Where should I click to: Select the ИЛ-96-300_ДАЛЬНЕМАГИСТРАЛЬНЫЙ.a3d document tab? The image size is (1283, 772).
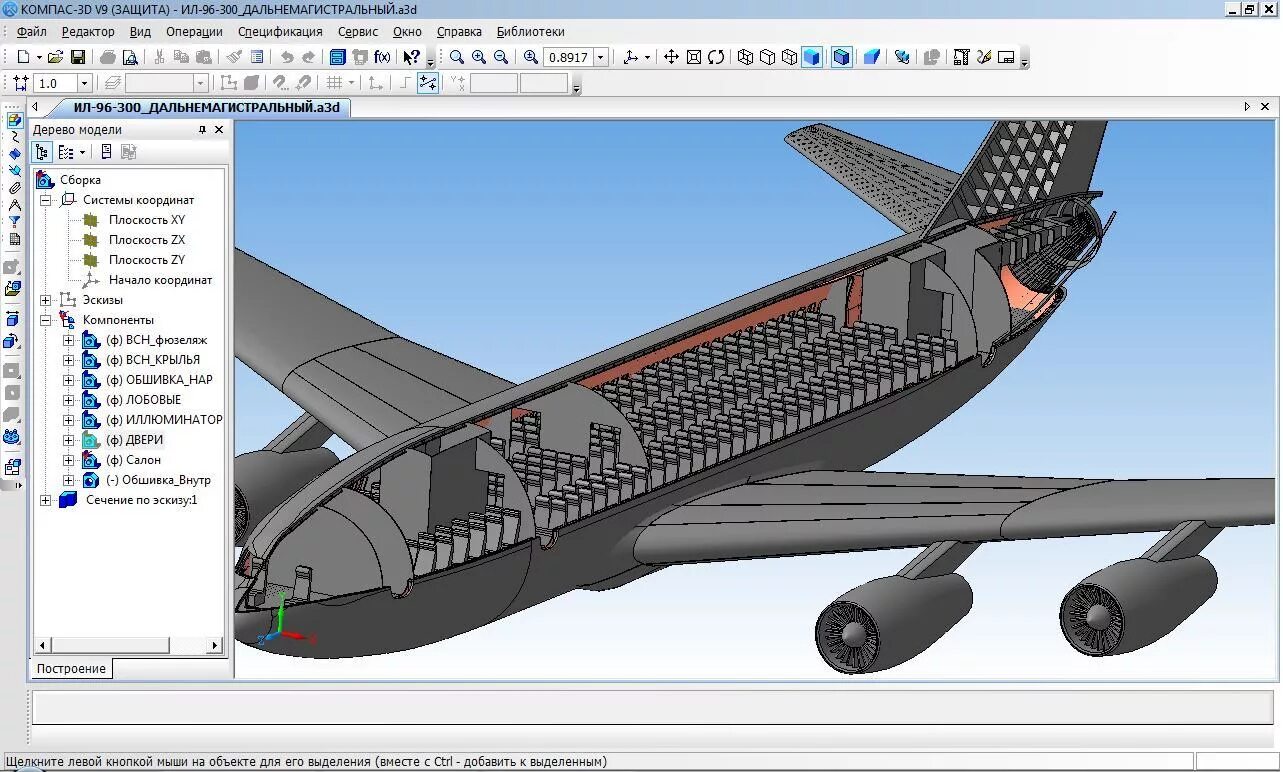207,107
